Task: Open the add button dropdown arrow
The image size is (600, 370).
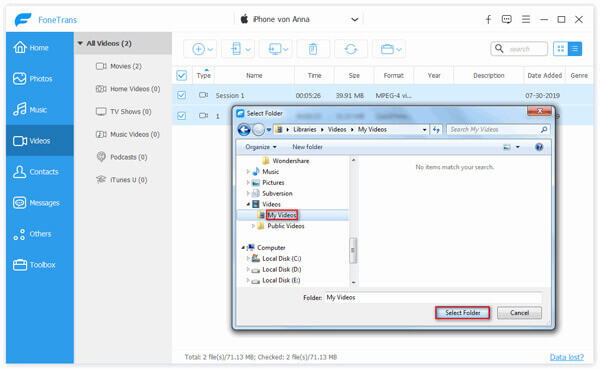Action: click(210, 49)
